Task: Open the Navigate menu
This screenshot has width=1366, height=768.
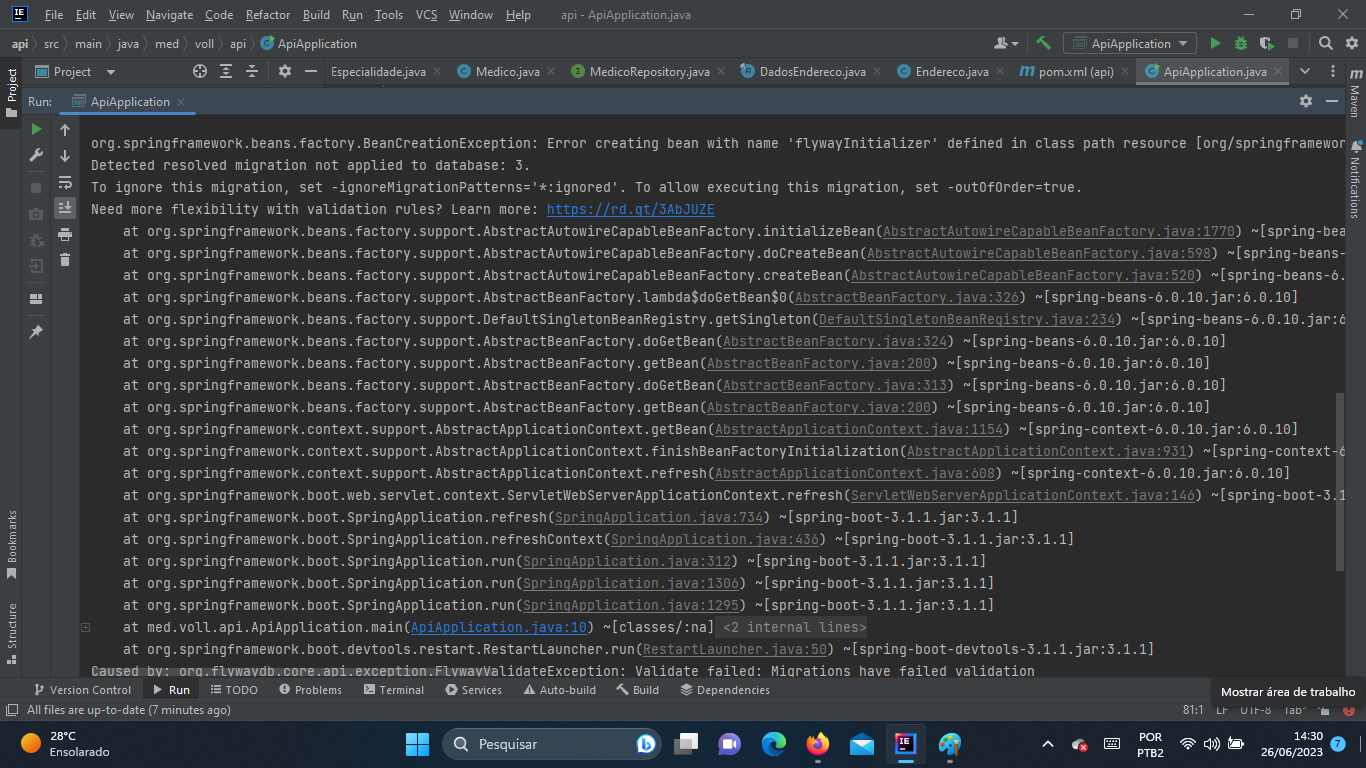Action: click(x=169, y=15)
